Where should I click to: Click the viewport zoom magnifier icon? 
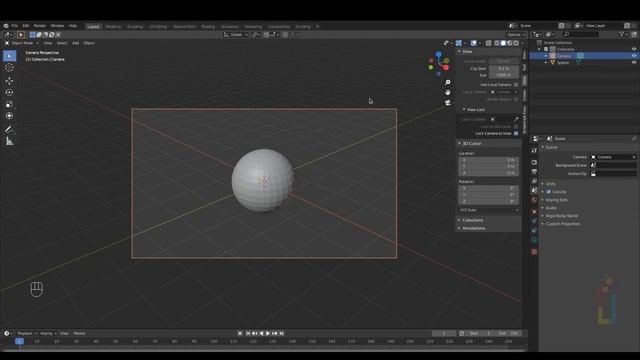(x=448, y=82)
